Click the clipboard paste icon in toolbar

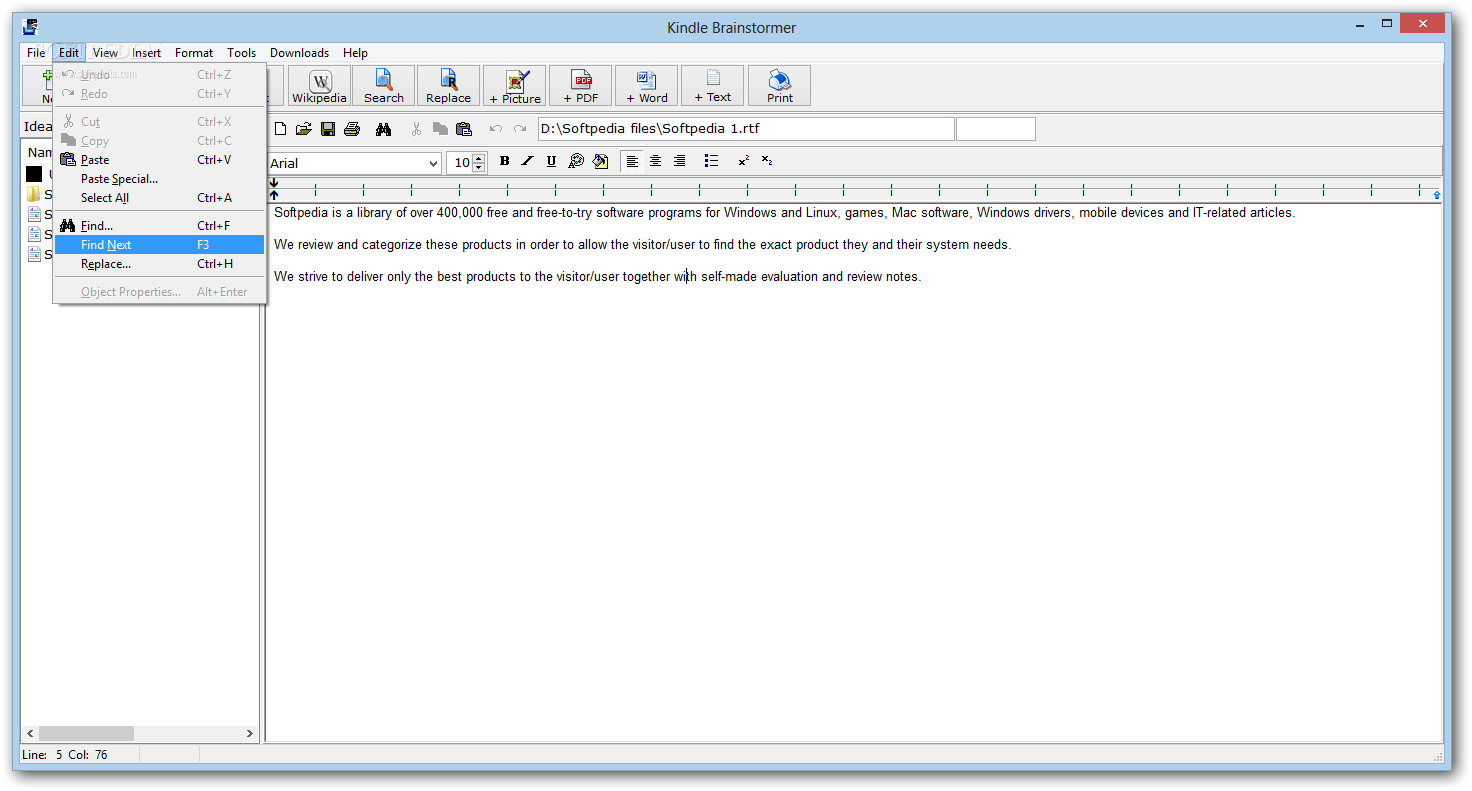pos(463,129)
